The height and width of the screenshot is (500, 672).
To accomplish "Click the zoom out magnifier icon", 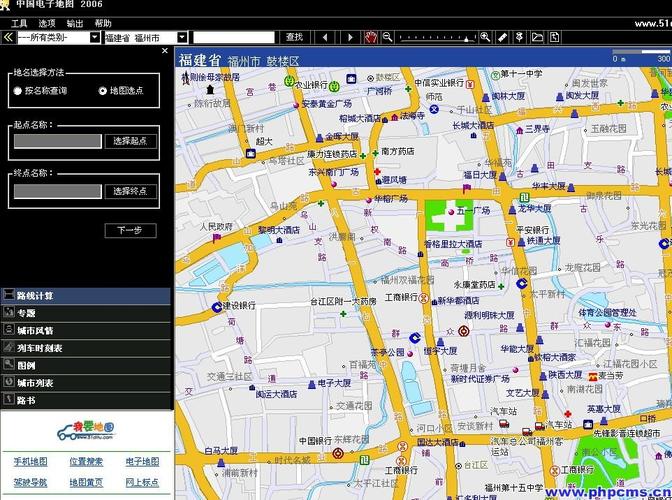I will pyautogui.click(x=387, y=37).
